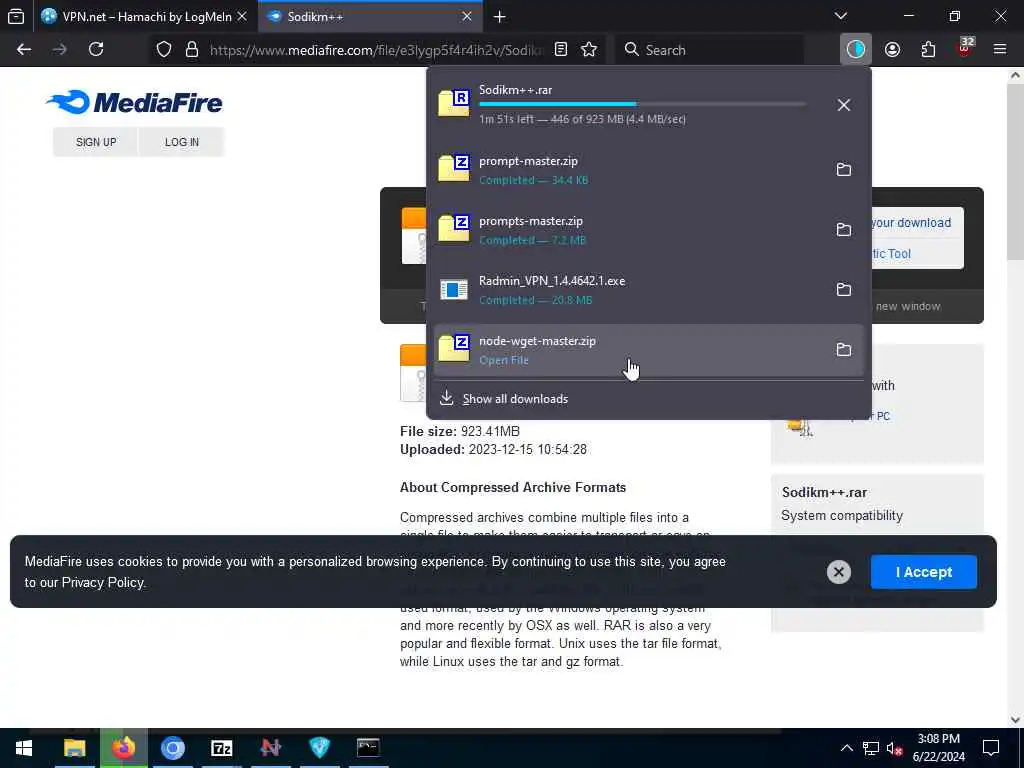Viewport: 1024px width, 768px height.
Task: Click the SIGN UP button
Action: (x=96, y=142)
